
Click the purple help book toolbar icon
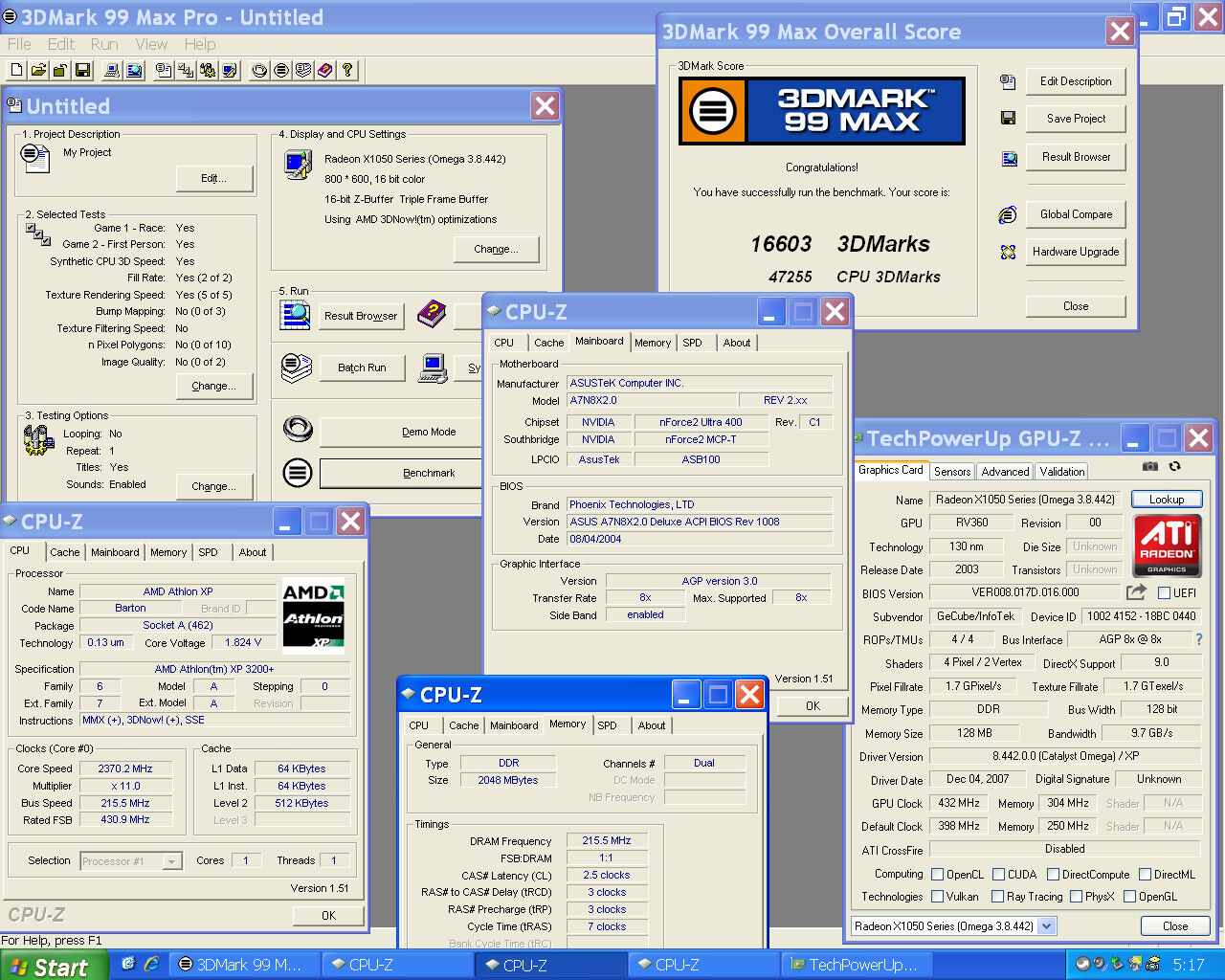coord(325,70)
